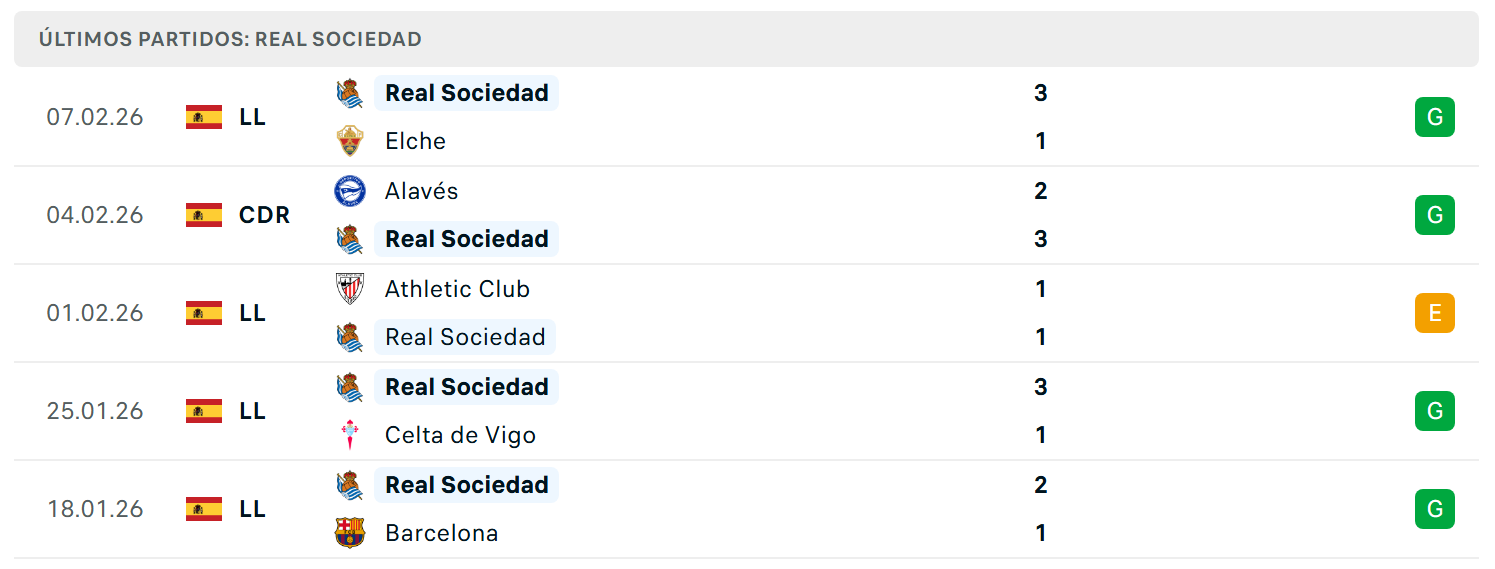Image resolution: width=1495 pixels, height=569 pixels.
Task: Open the Barcelona team link
Action: (x=441, y=533)
